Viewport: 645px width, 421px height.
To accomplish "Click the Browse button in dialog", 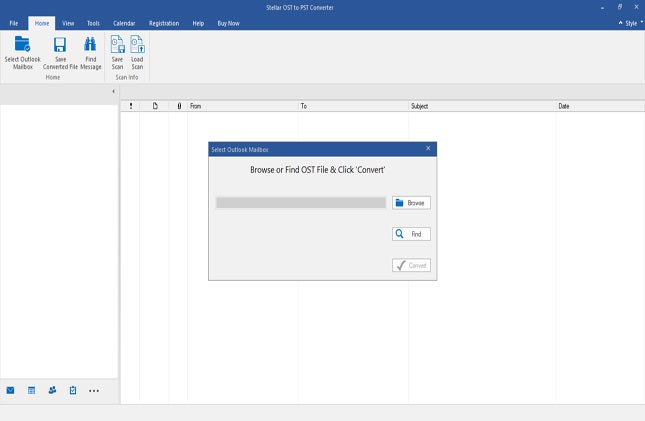I will click(411, 203).
